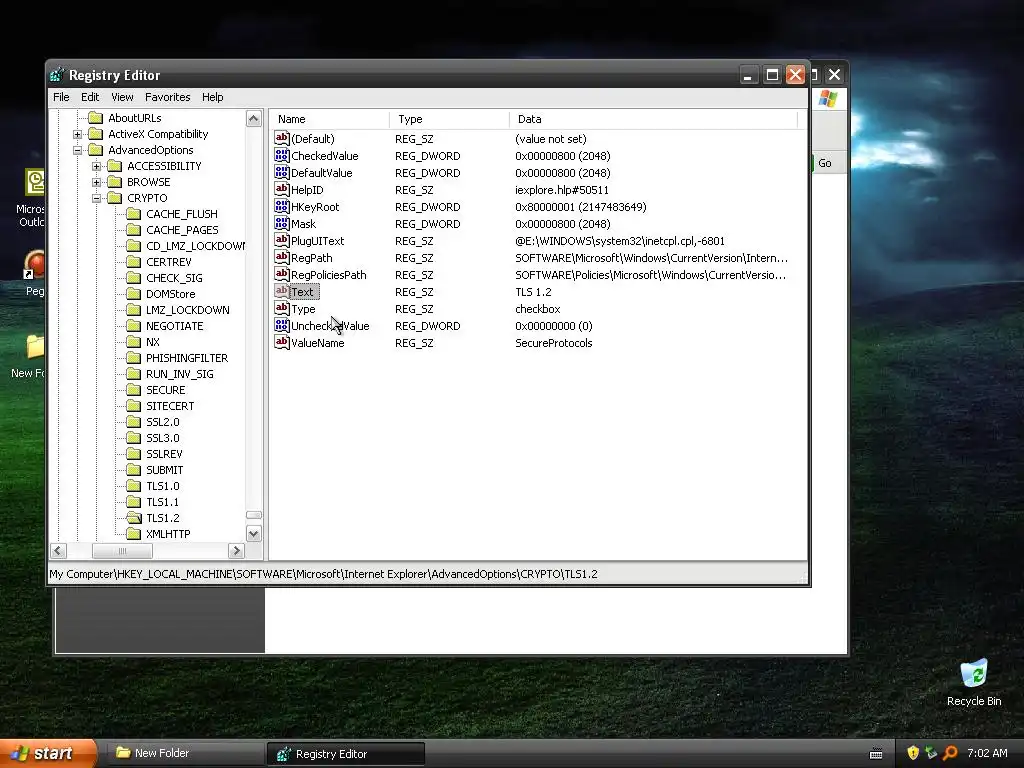Click the tree horizontal scroll right arrow
Viewport: 1024px width, 768px height.
pos(236,551)
